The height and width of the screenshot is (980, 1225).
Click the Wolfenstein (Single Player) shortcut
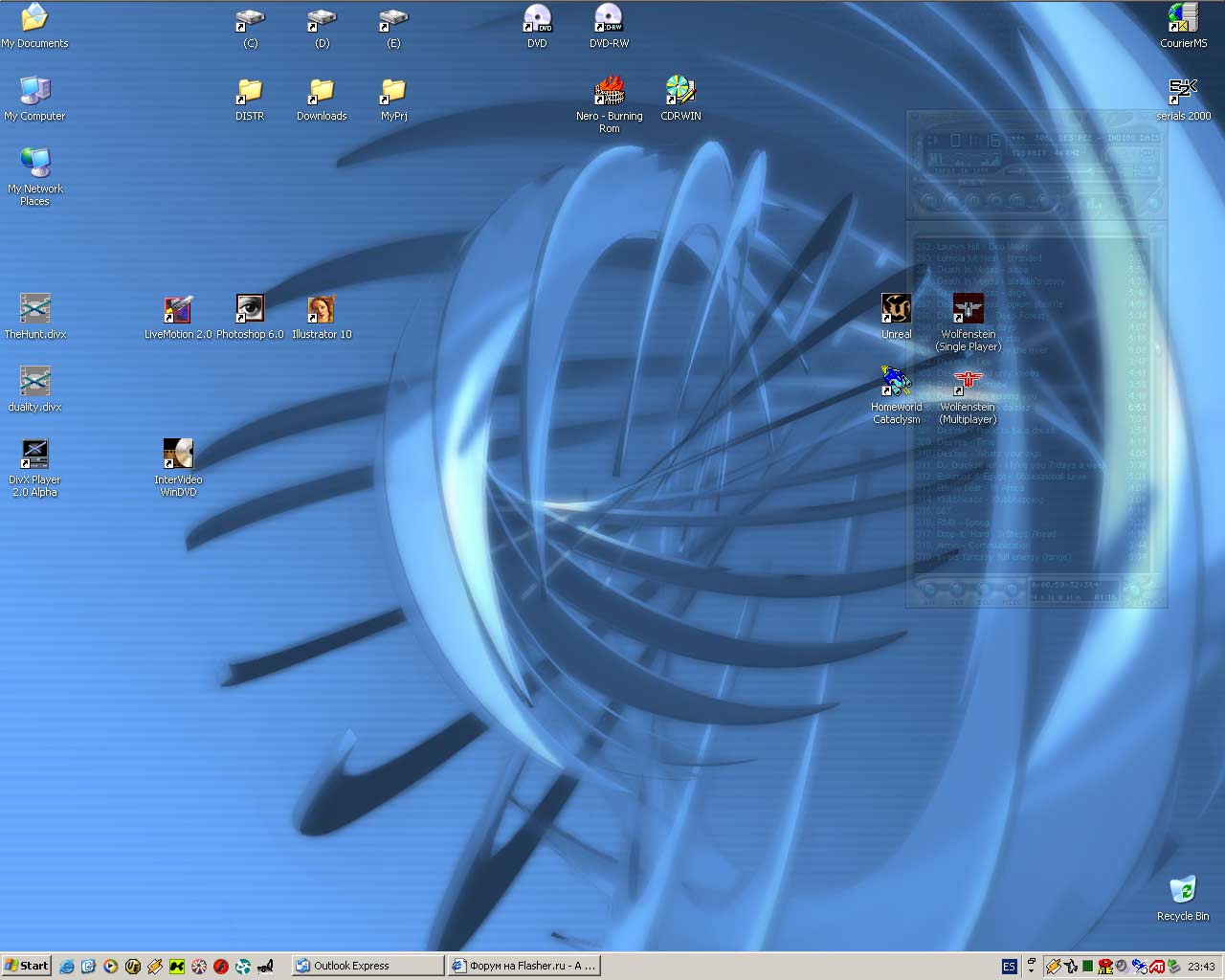968,323
